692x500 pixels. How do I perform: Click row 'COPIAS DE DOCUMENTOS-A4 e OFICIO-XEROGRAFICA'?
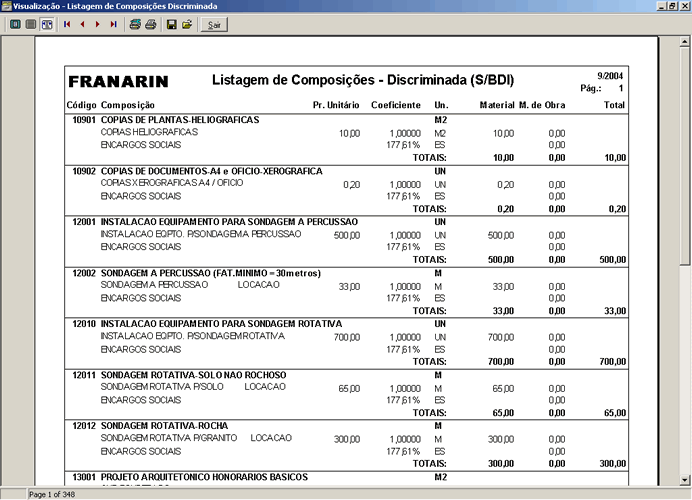coord(211,171)
